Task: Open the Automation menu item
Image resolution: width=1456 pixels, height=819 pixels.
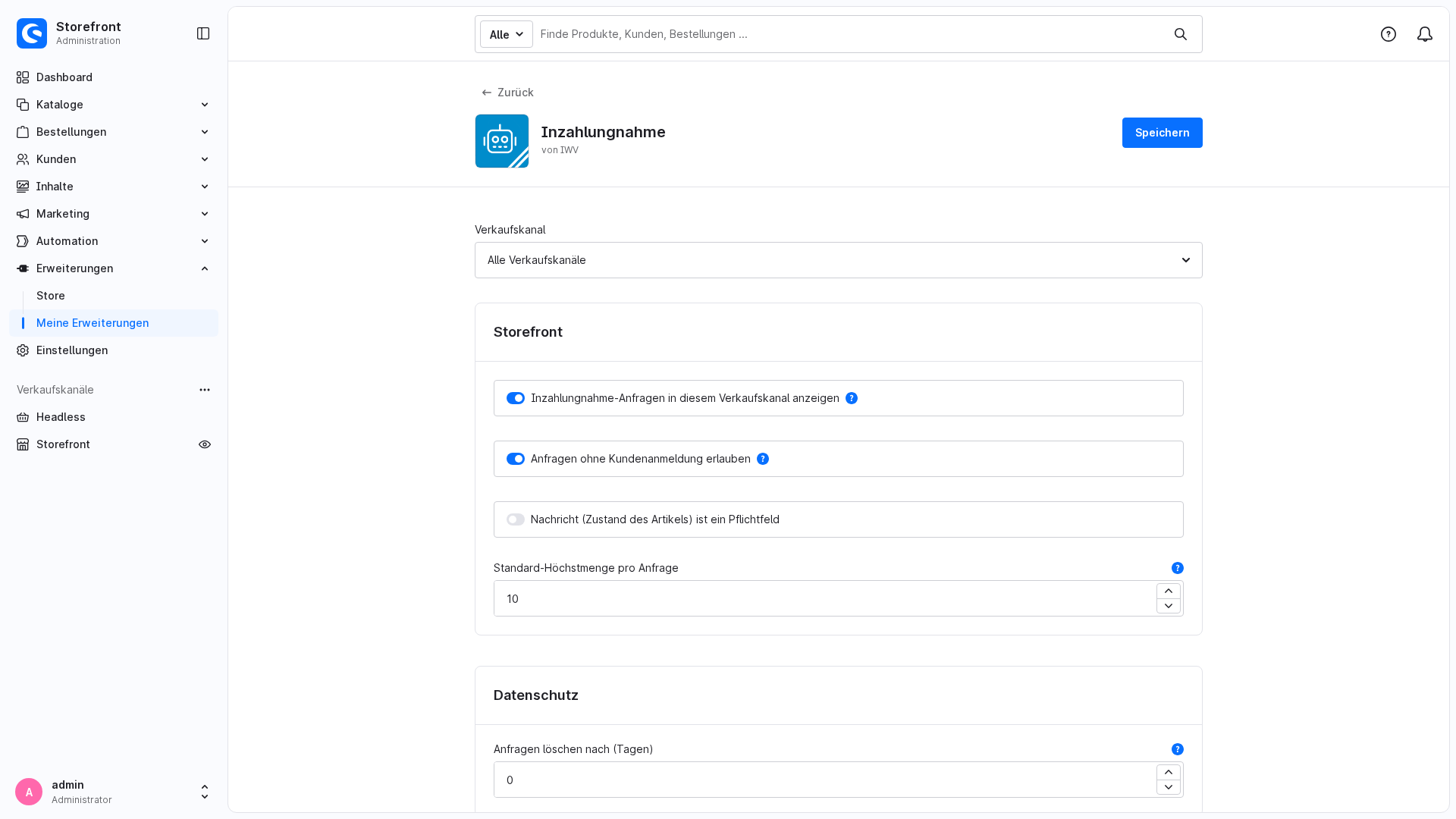Action: 114,241
